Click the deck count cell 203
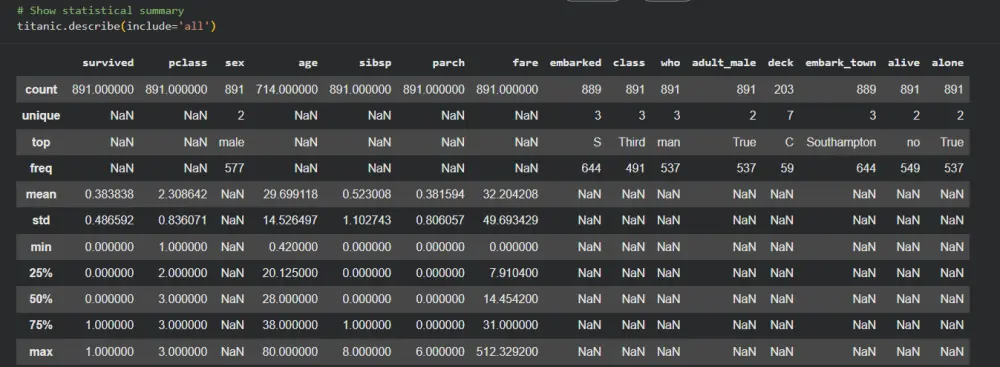Image resolution: width=1000 pixels, height=367 pixels. (784, 89)
